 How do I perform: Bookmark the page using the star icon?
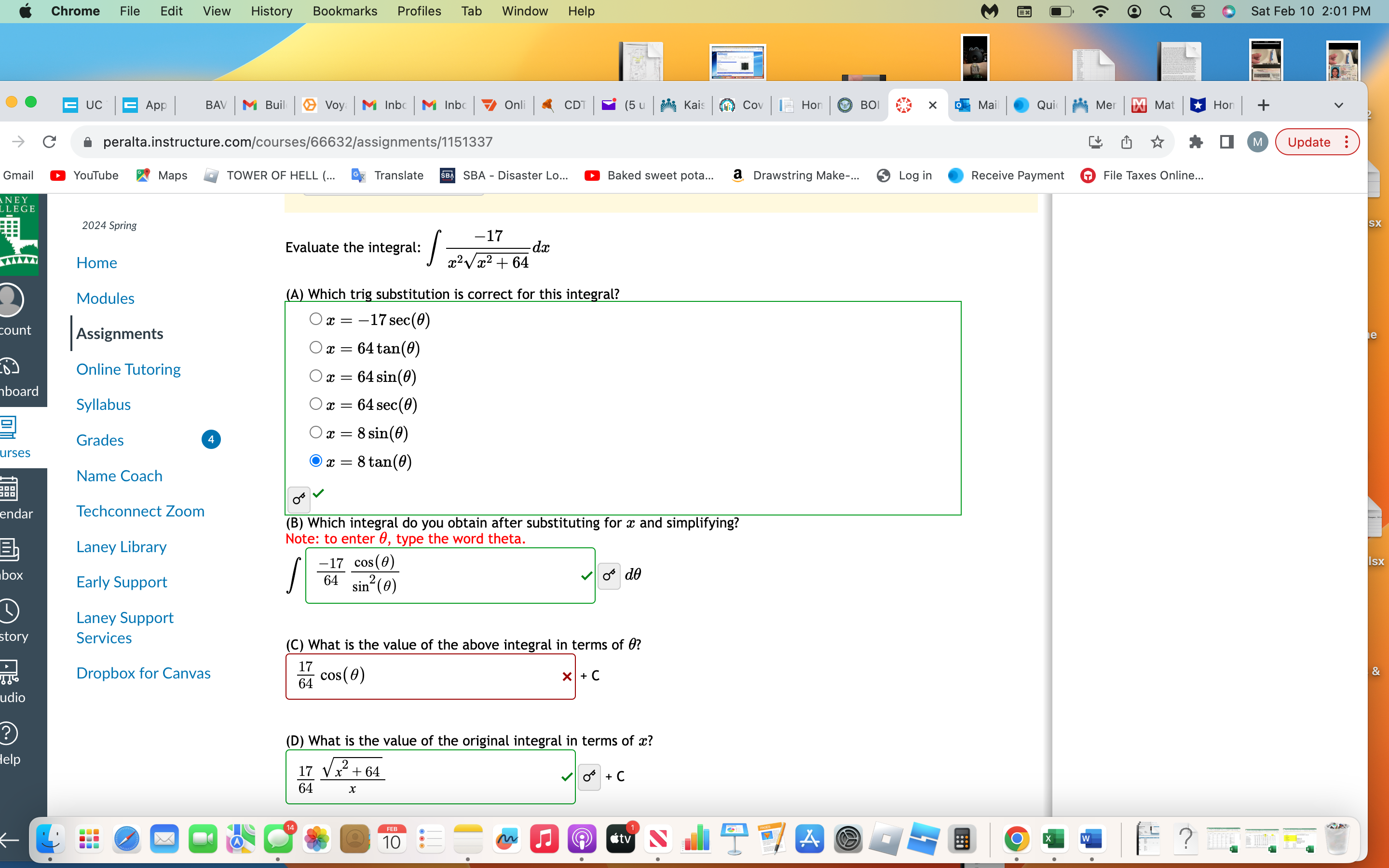(1157, 142)
